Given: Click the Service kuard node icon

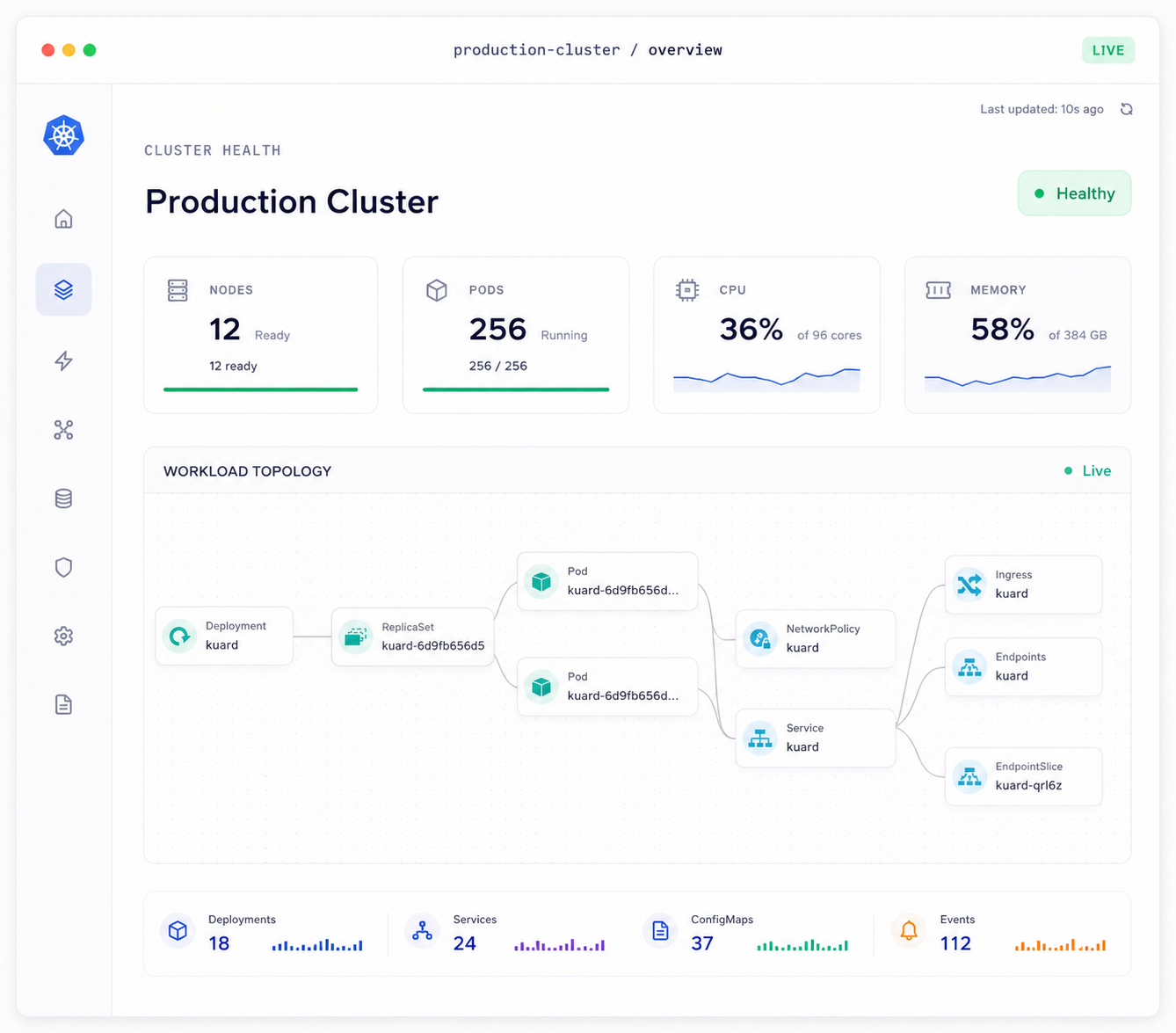Looking at the screenshot, I should pyautogui.click(x=759, y=738).
